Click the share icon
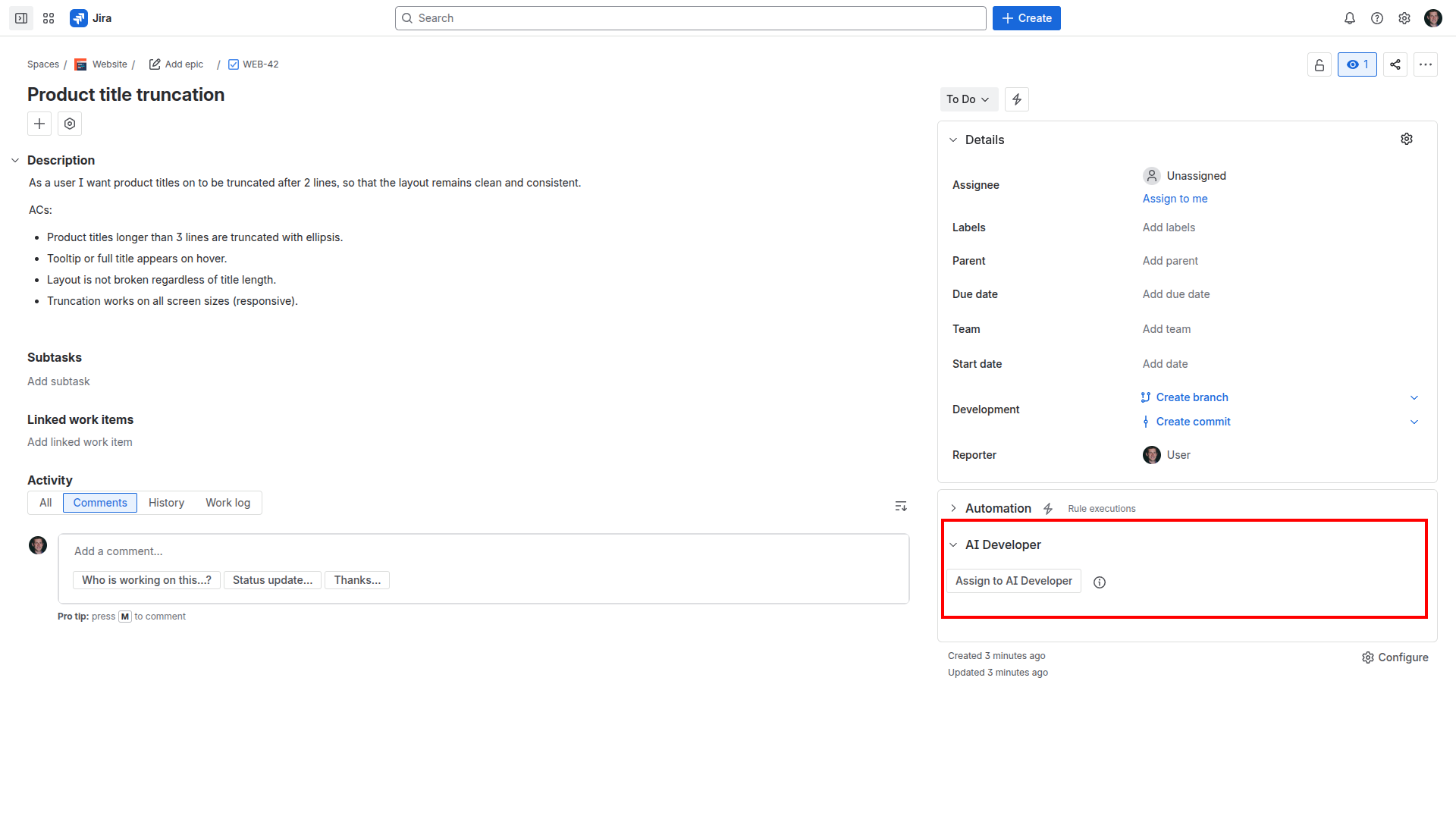 [1395, 64]
